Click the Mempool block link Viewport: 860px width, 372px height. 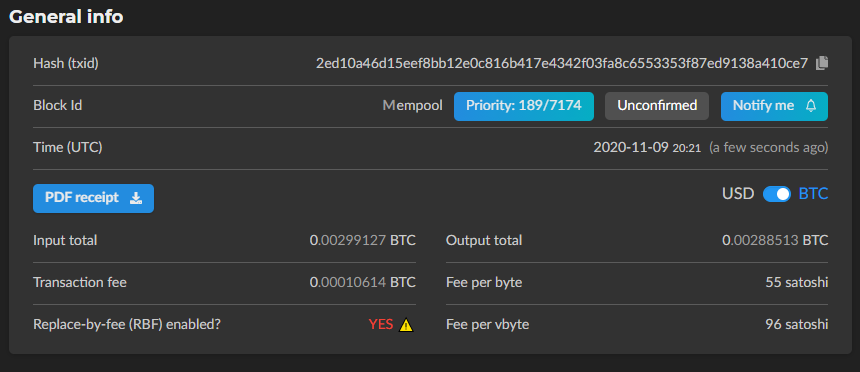412,105
